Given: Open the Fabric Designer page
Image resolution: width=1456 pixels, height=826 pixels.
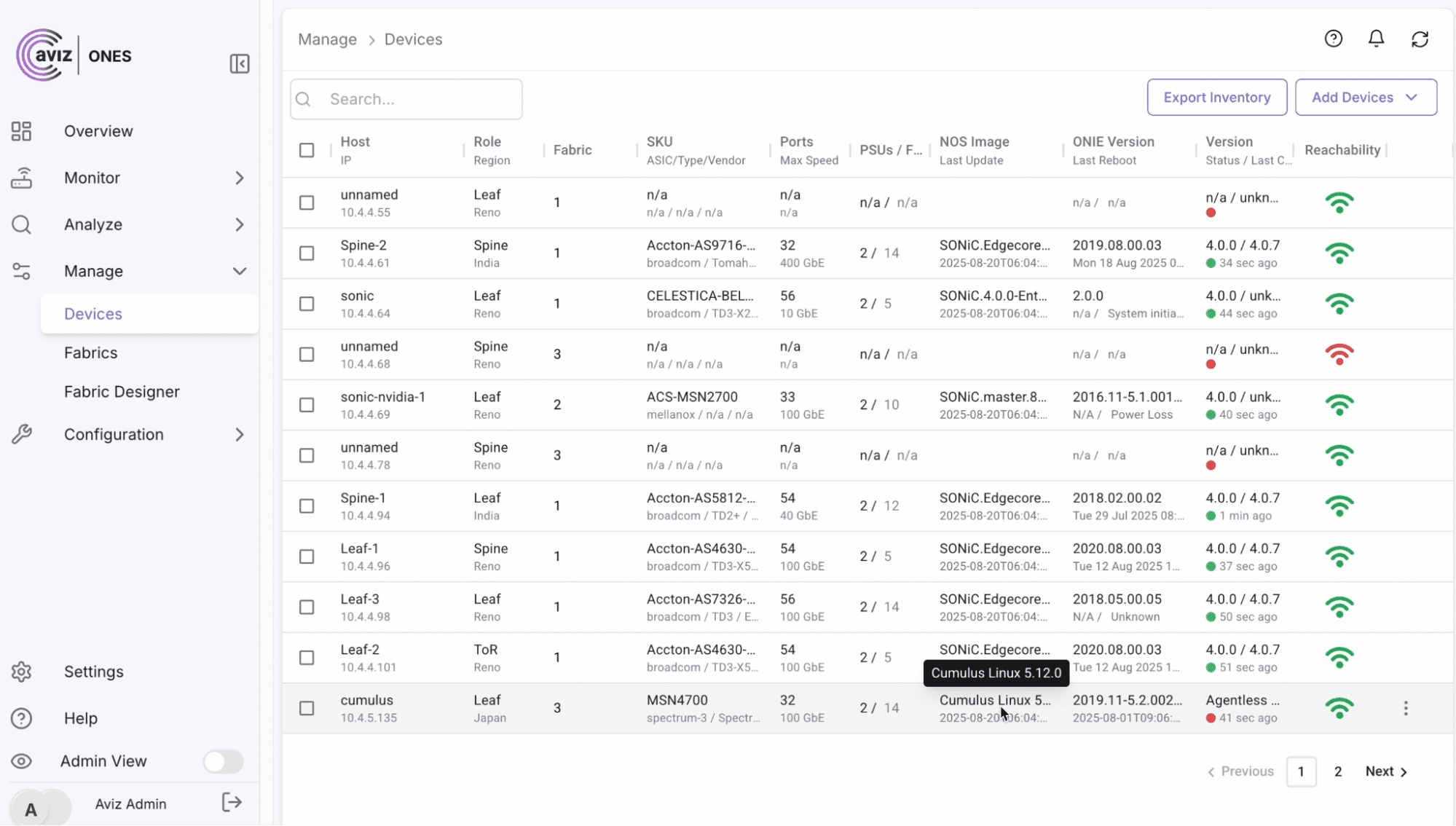Looking at the screenshot, I should click(122, 391).
